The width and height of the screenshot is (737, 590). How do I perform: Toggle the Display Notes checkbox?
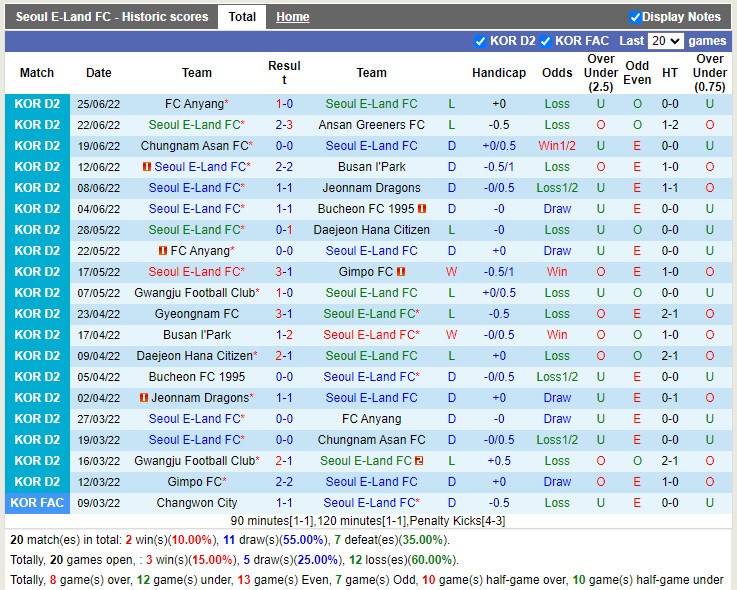[x=635, y=17]
